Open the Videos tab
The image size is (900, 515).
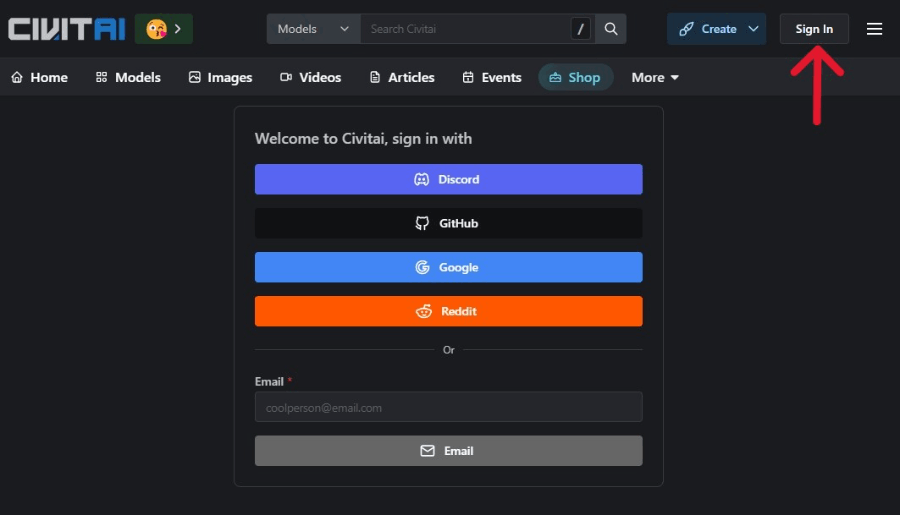[x=311, y=77]
